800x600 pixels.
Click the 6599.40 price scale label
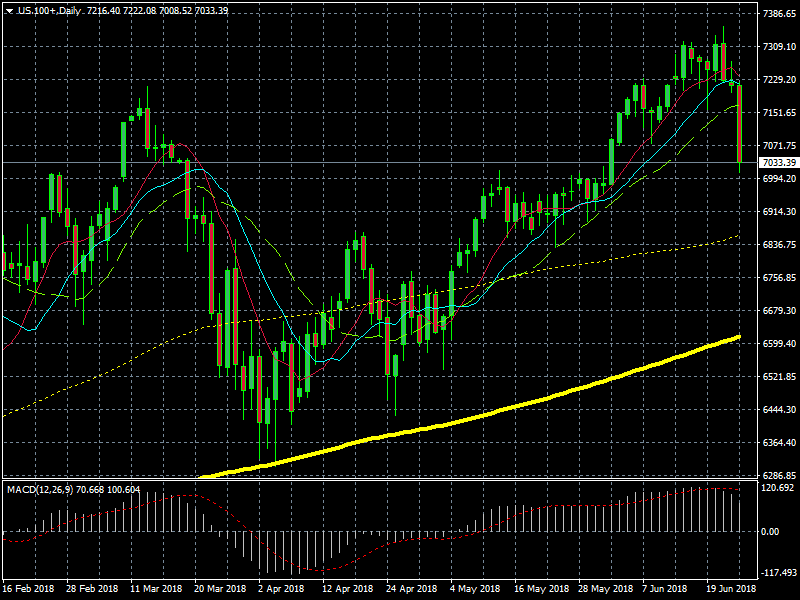click(x=778, y=343)
